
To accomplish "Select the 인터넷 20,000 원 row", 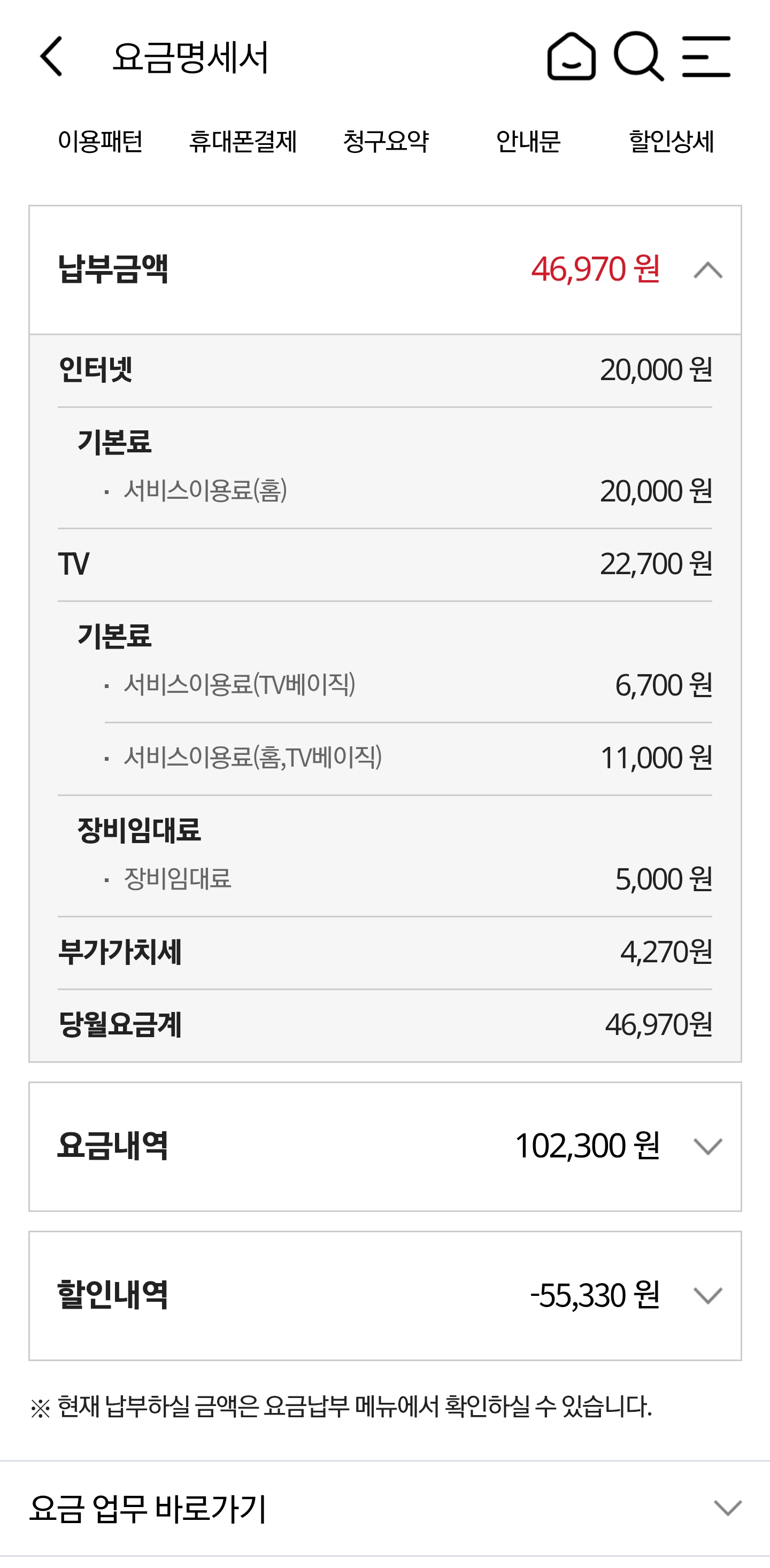I will (384, 370).
